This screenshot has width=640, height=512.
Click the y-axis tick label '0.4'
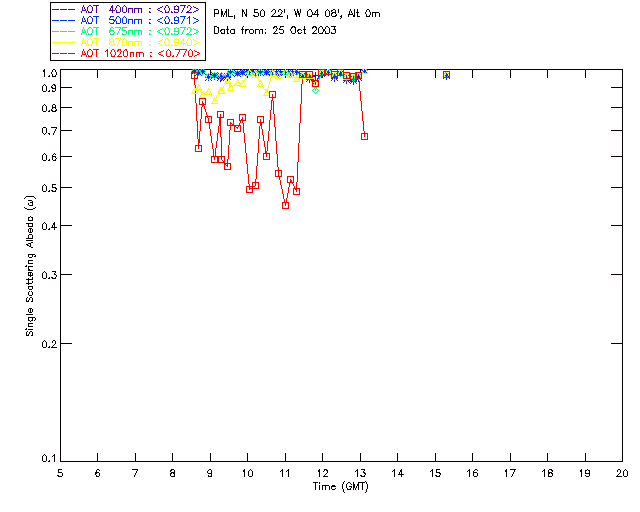49,226
